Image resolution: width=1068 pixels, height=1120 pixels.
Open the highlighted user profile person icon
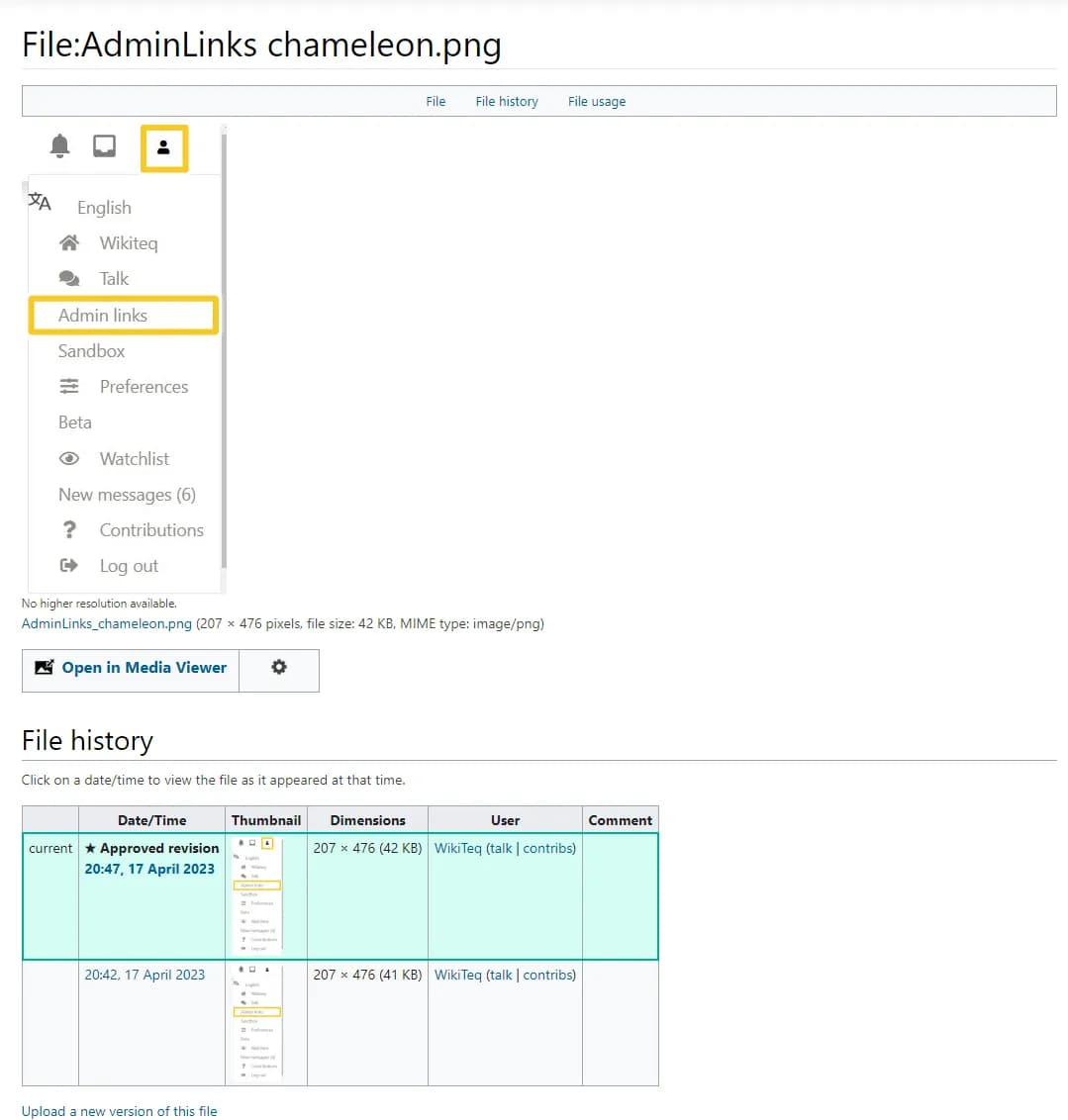(x=164, y=146)
